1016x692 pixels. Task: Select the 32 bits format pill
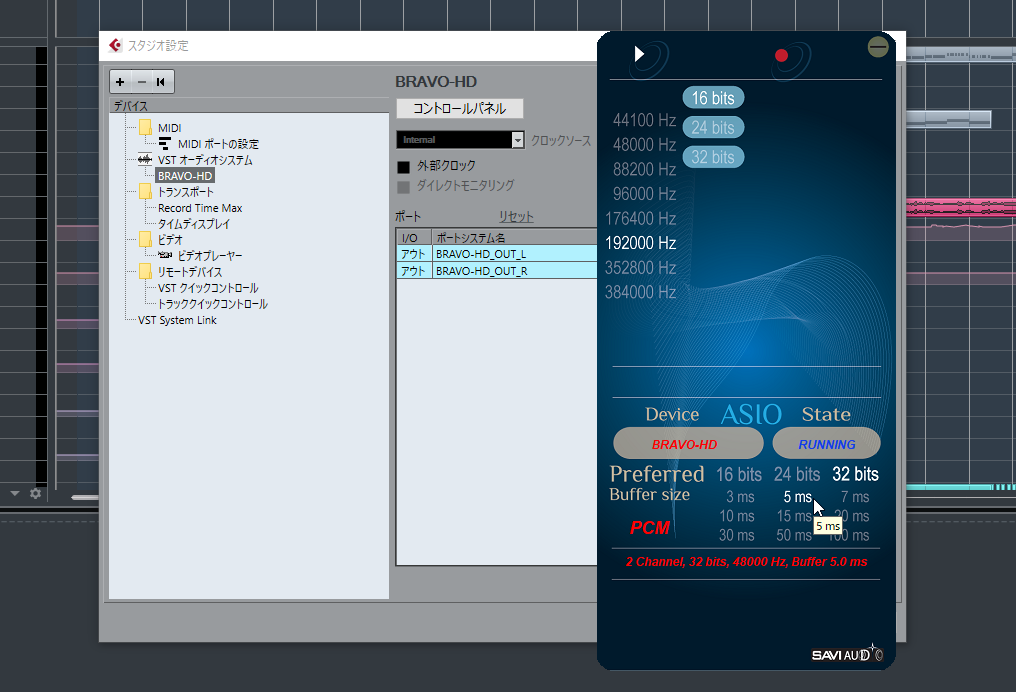click(713, 157)
